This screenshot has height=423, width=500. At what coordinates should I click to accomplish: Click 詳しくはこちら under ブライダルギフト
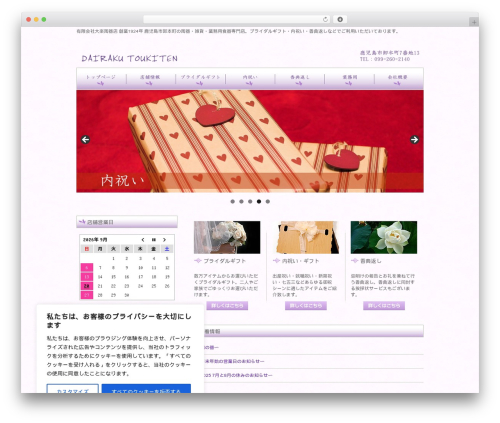click(227, 306)
